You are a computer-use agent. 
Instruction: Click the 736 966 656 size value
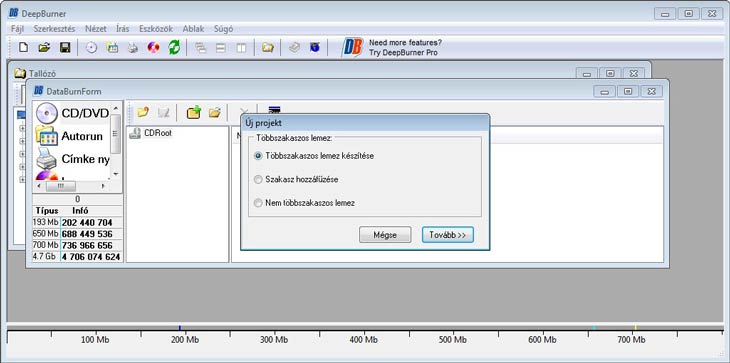[87, 245]
